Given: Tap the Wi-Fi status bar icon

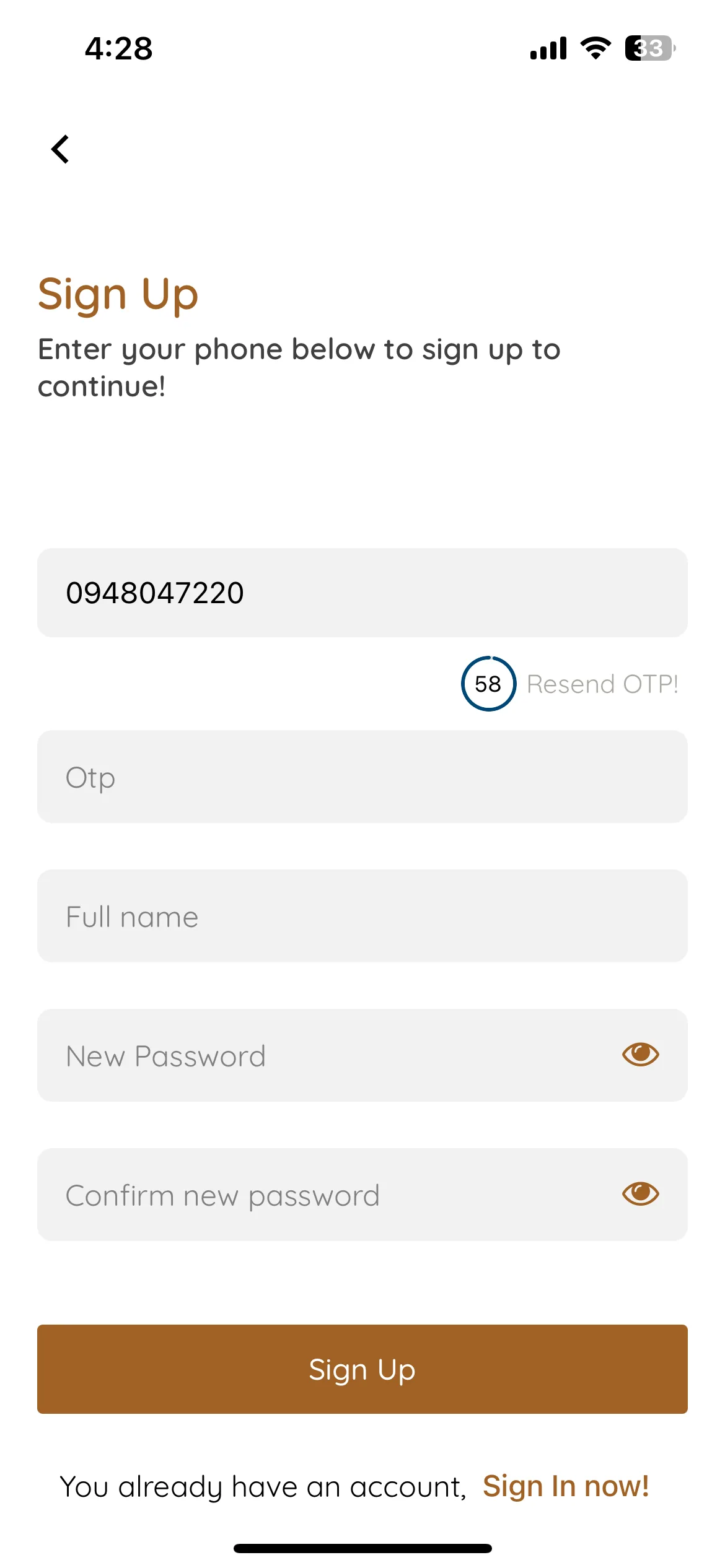Looking at the screenshot, I should pos(595,48).
